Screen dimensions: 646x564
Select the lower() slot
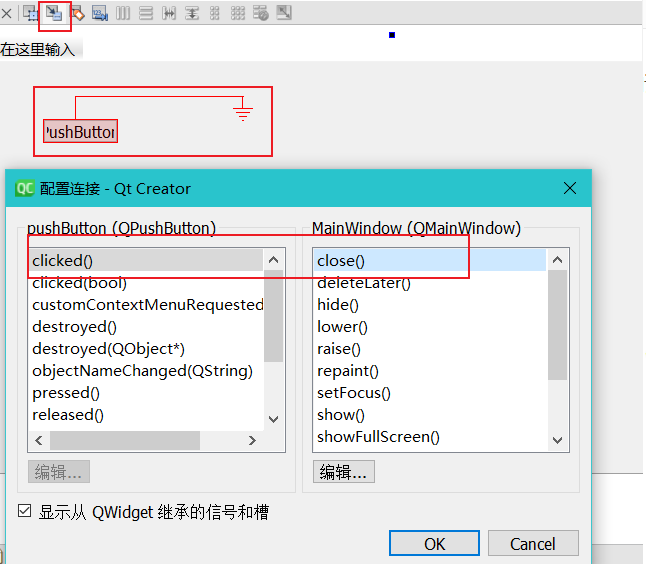point(430,327)
